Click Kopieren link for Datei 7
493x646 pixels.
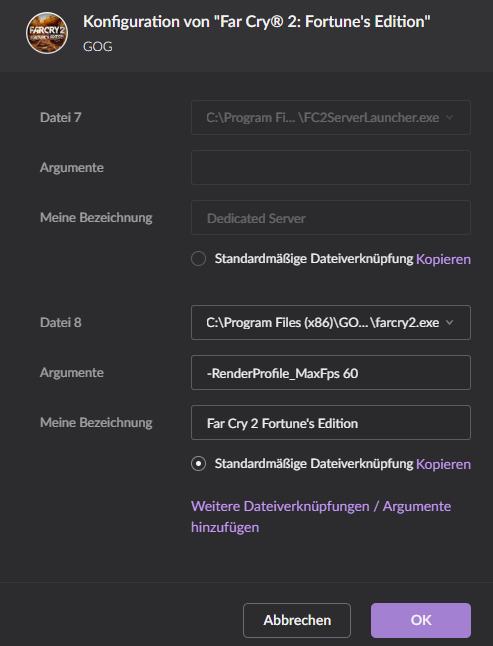[443, 259]
